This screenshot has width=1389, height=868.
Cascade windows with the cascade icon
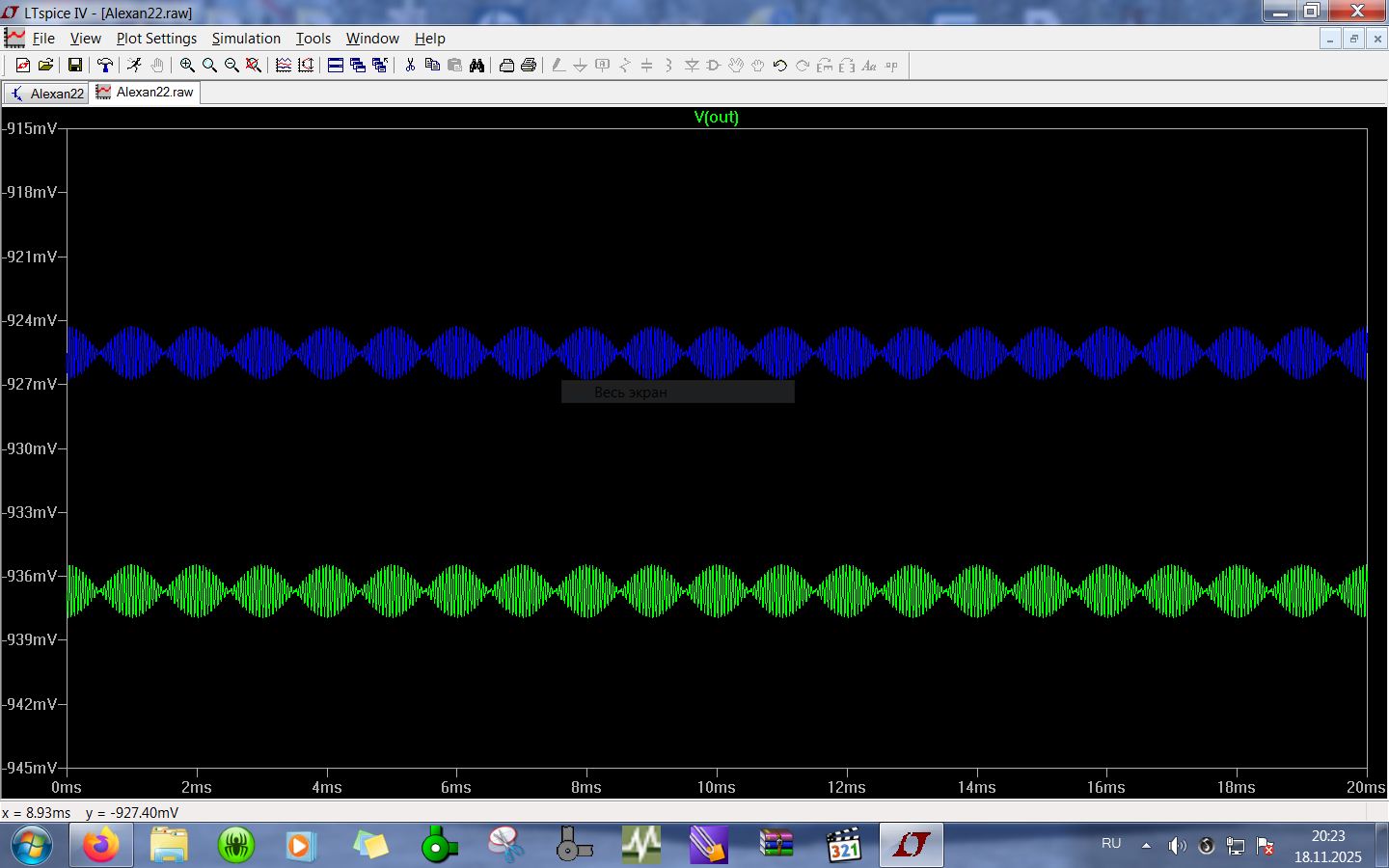(358, 66)
